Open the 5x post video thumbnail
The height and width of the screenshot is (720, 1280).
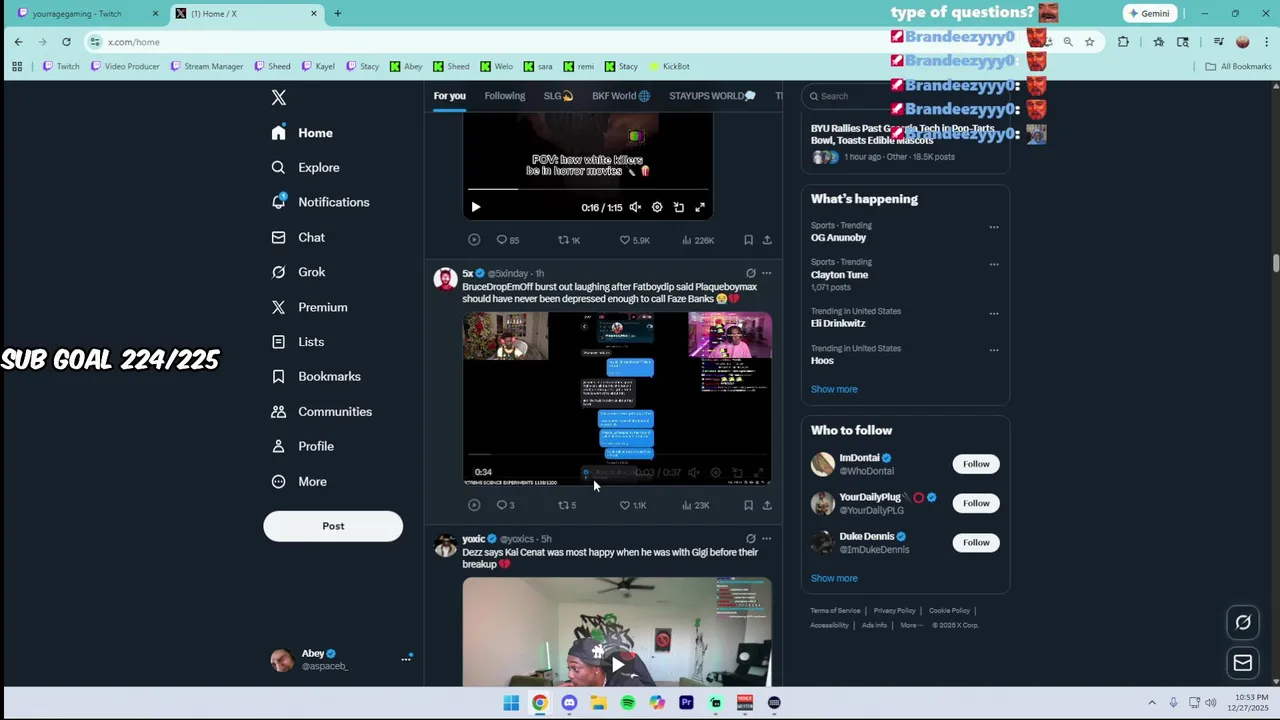tap(617, 398)
